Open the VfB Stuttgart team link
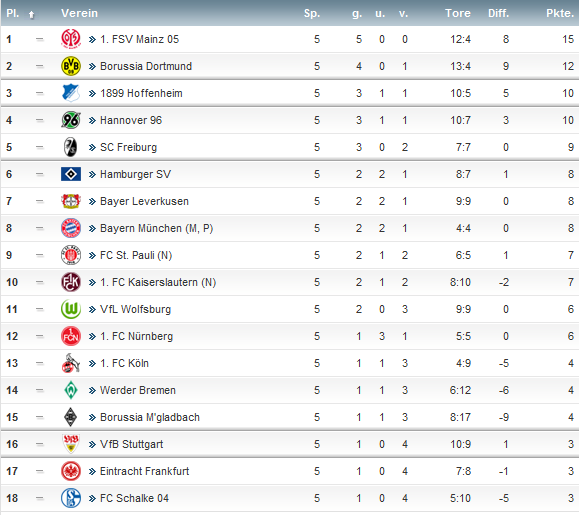The width and height of the screenshot is (579, 515). point(131,444)
